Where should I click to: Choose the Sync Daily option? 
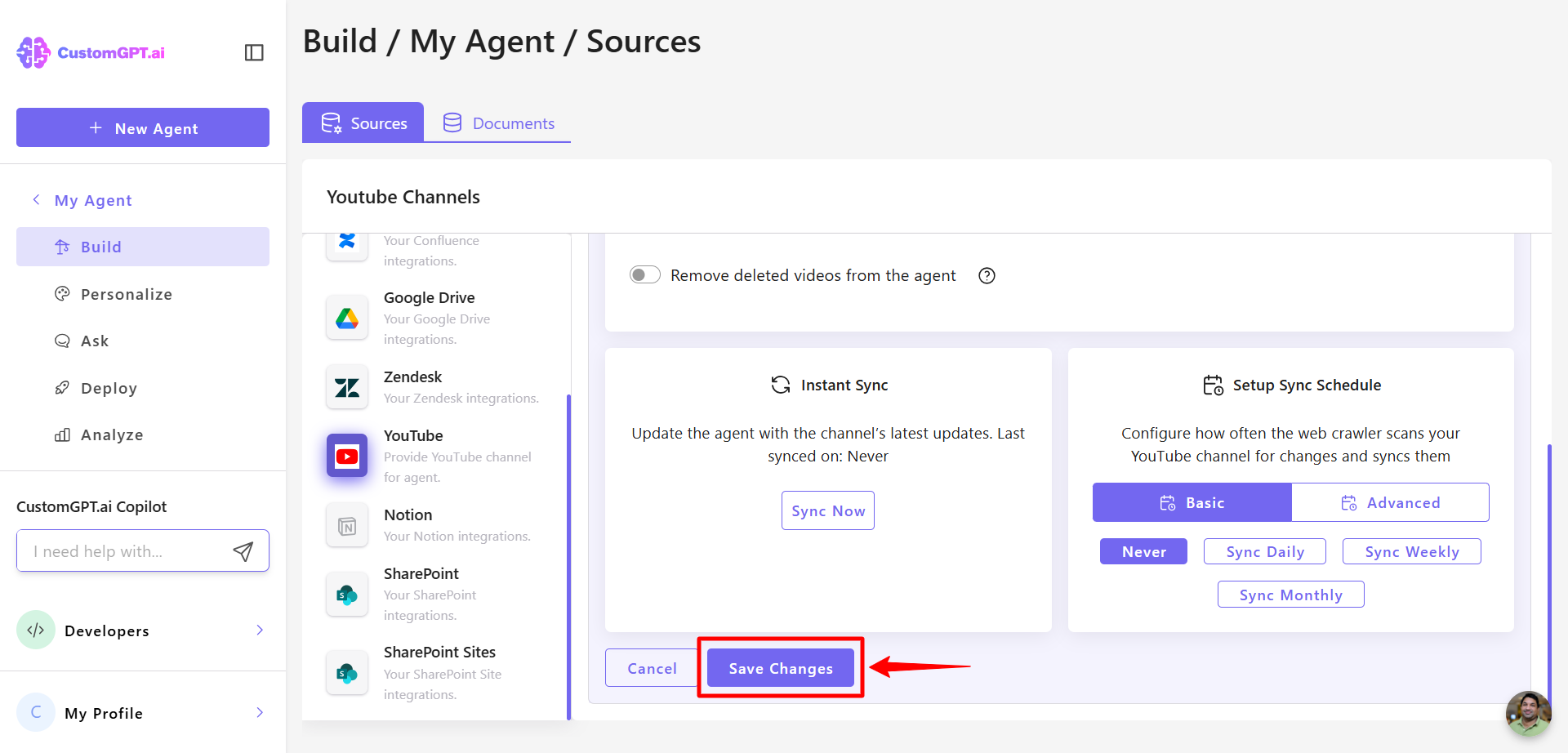point(1264,551)
